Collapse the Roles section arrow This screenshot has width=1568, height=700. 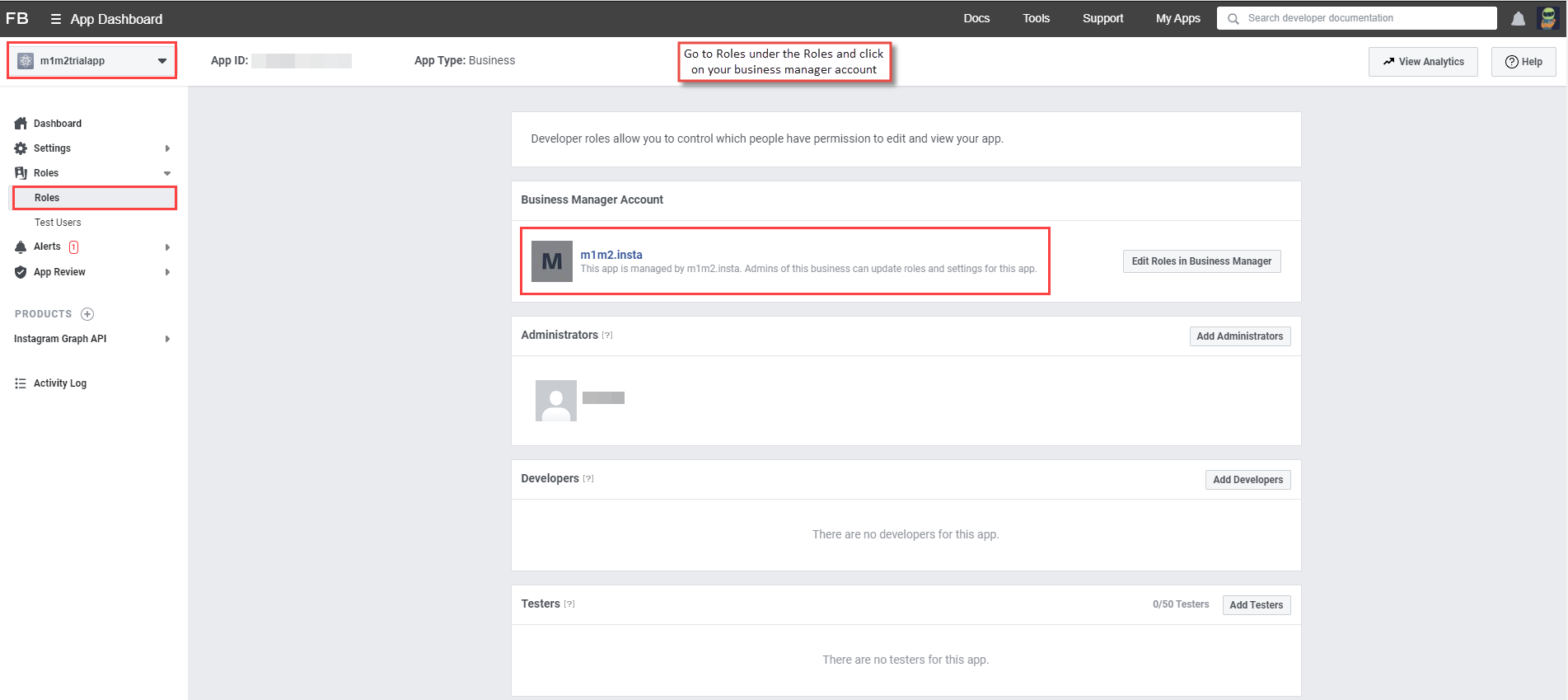[167, 173]
